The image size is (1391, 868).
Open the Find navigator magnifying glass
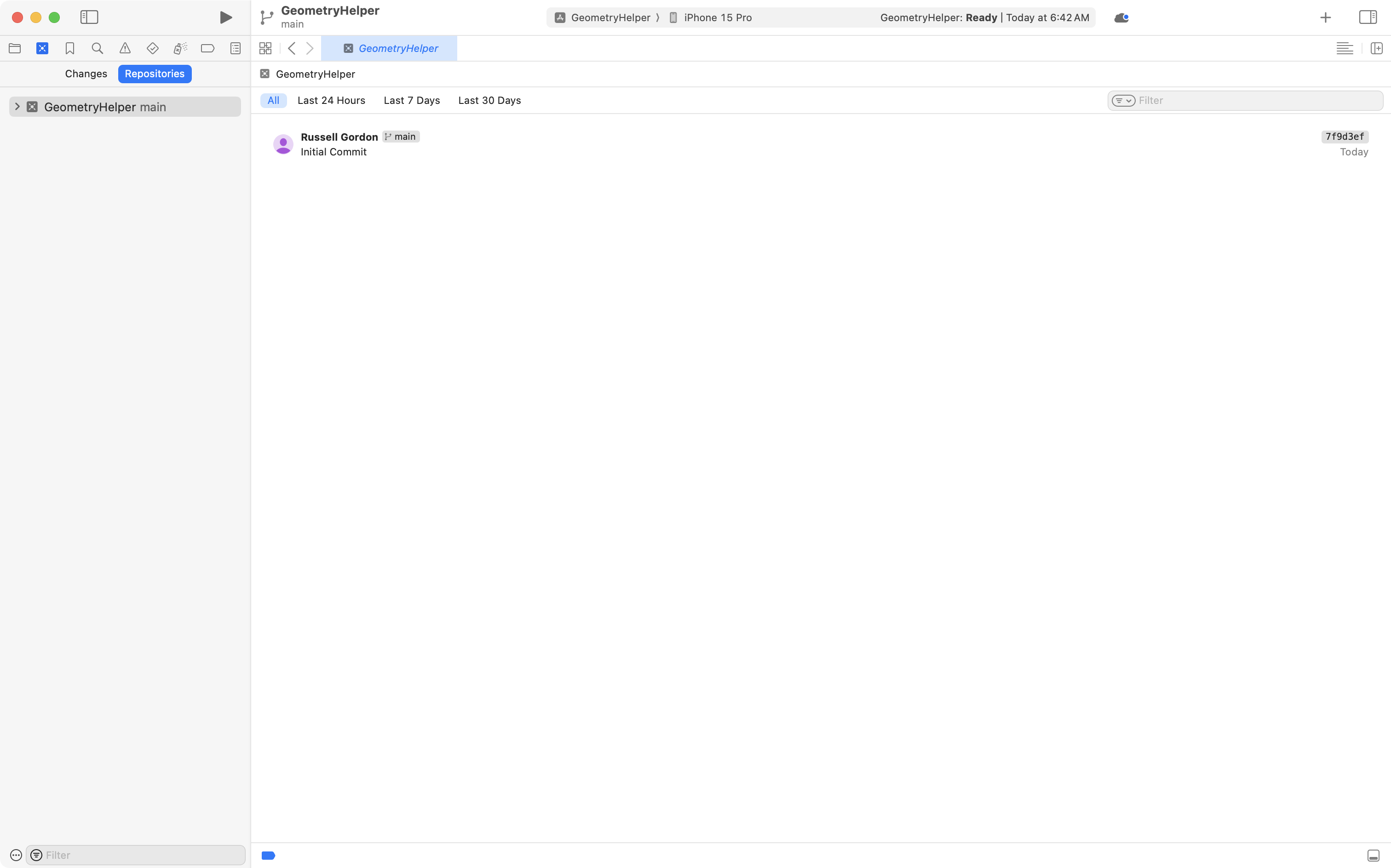tap(97, 48)
